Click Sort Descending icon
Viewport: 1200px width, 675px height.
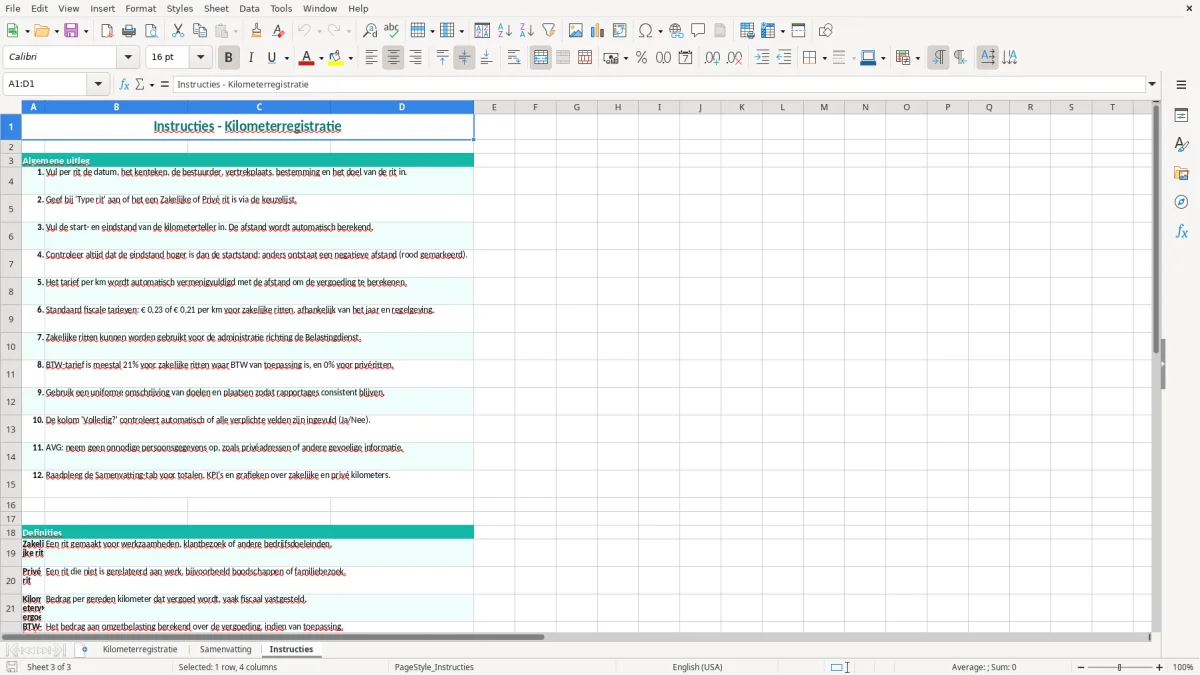526,31
